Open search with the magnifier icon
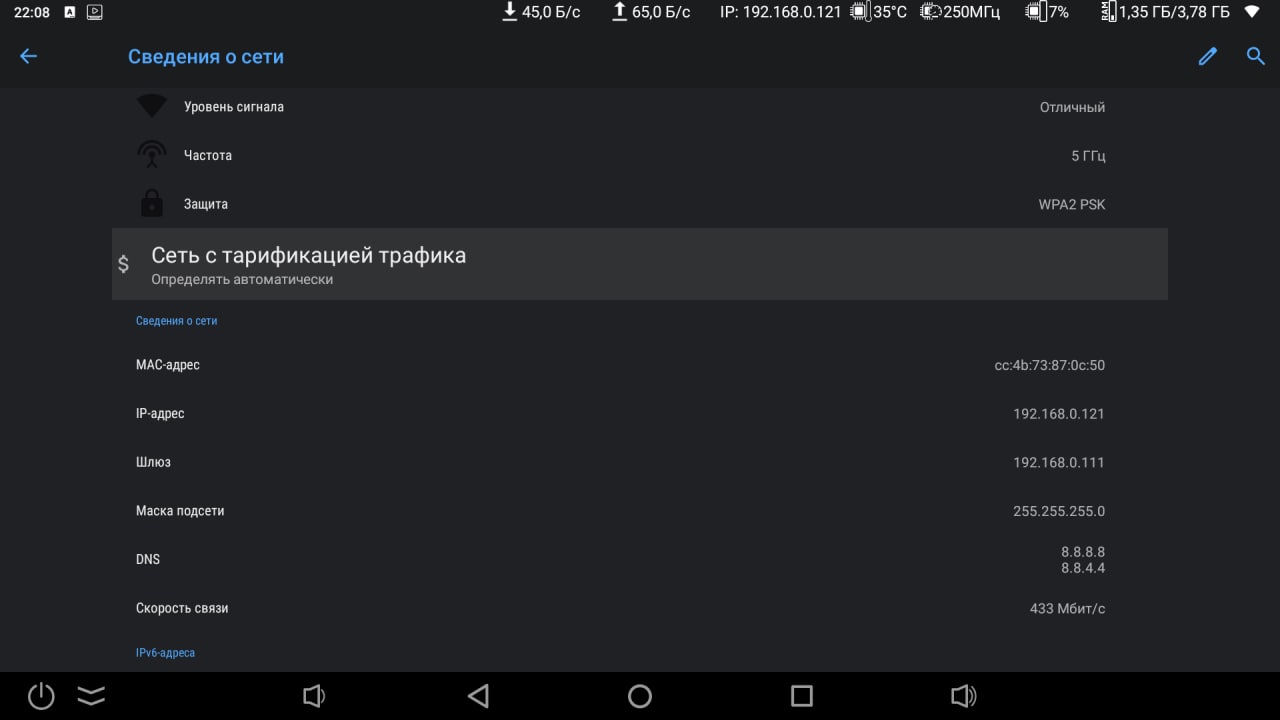 pyautogui.click(x=1256, y=56)
